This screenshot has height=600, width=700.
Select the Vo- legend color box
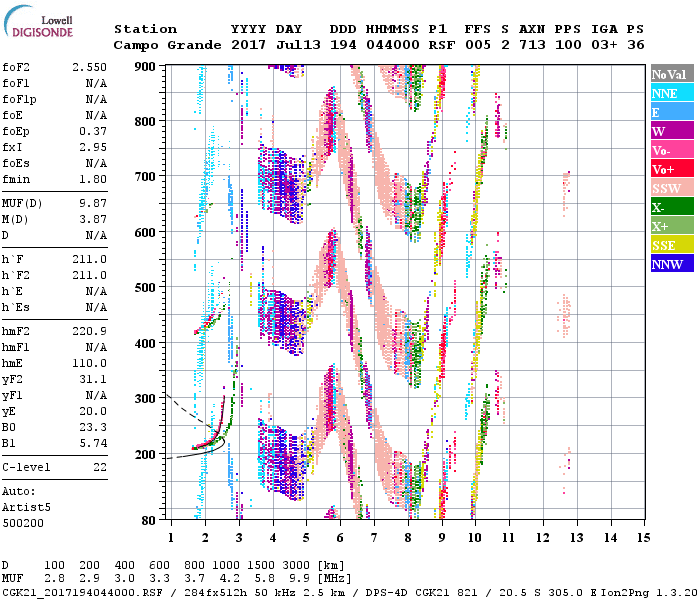[672, 151]
